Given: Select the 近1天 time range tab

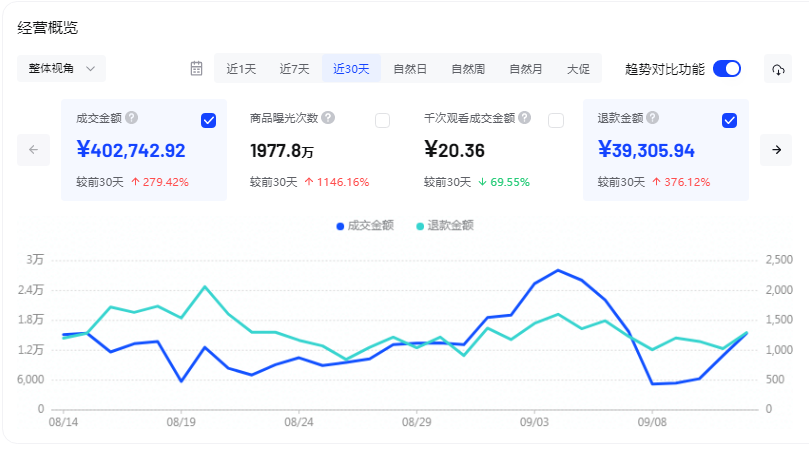Looking at the screenshot, I should [241, 69].
